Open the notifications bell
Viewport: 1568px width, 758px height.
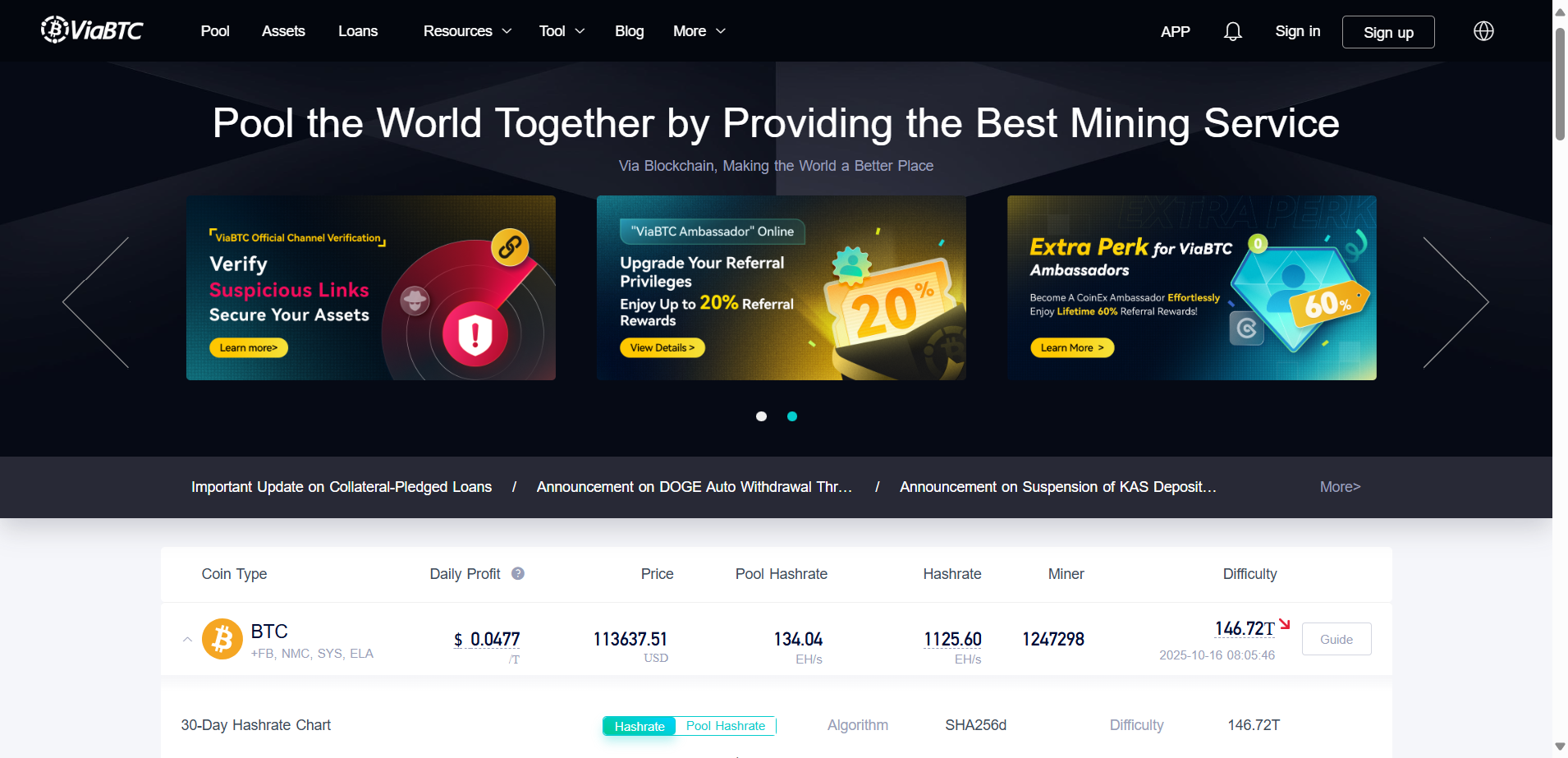[1232, 31]
